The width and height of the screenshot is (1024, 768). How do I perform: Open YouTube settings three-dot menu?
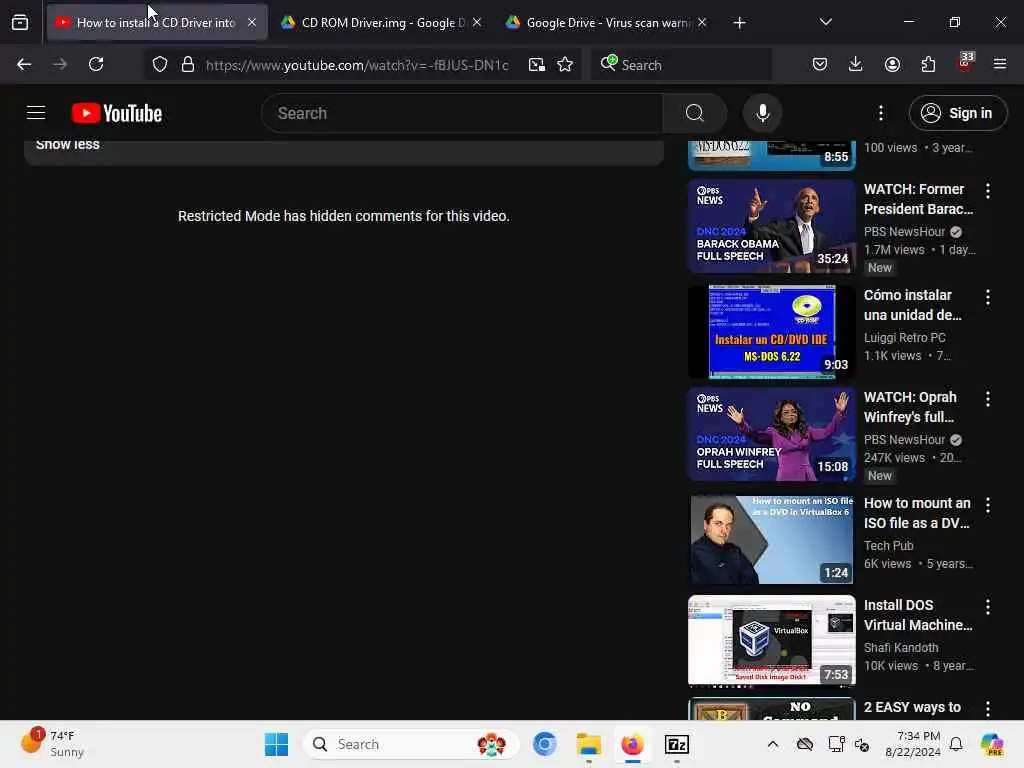(x=880, y=113)
